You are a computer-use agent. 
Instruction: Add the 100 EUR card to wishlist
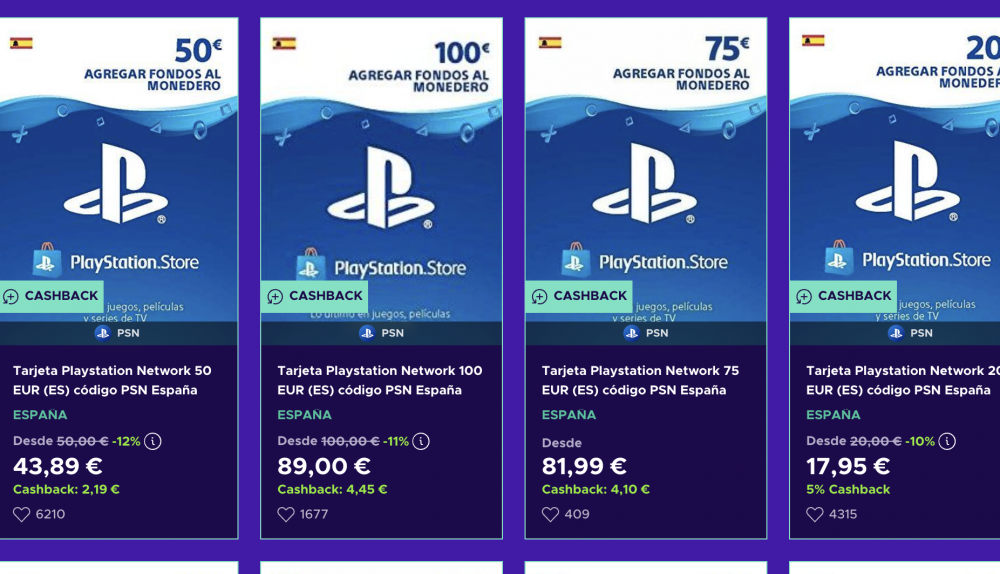tap(286, 514)
